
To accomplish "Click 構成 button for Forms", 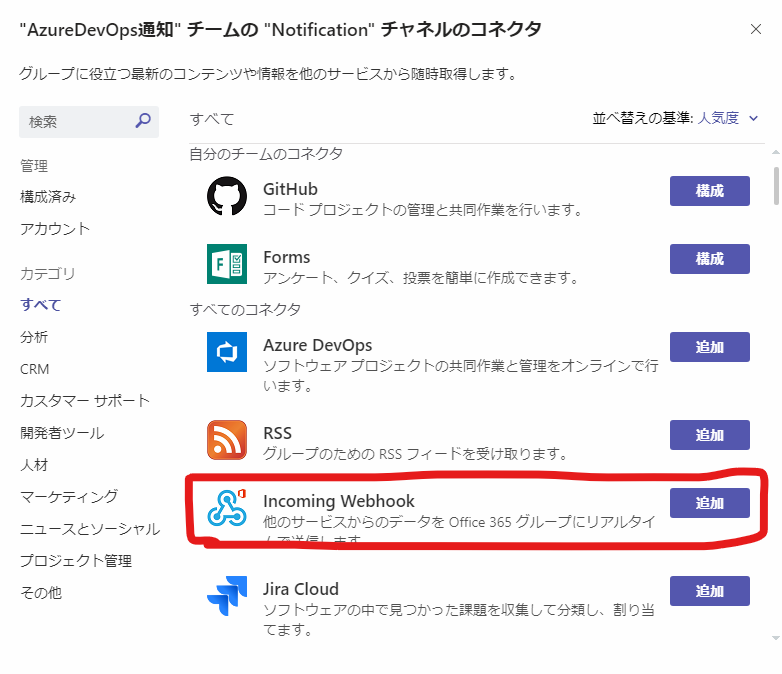I will pyautogui.click(x=709, y=259).
